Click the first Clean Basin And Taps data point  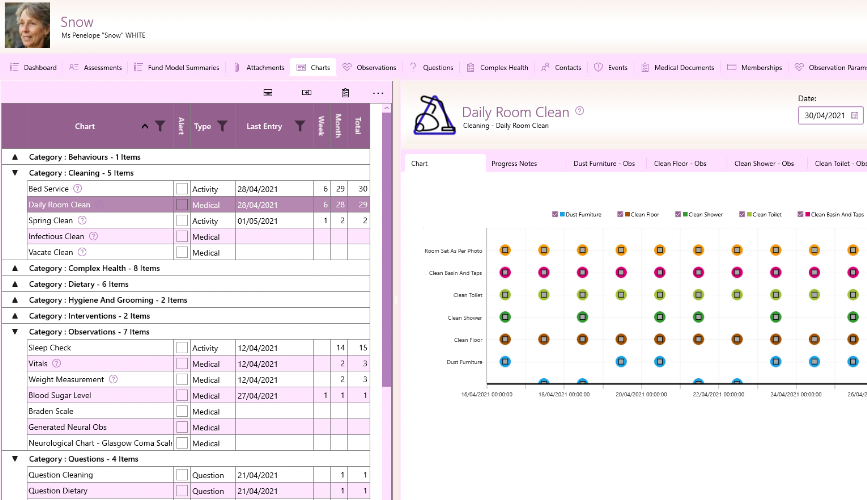pos(505,272)
